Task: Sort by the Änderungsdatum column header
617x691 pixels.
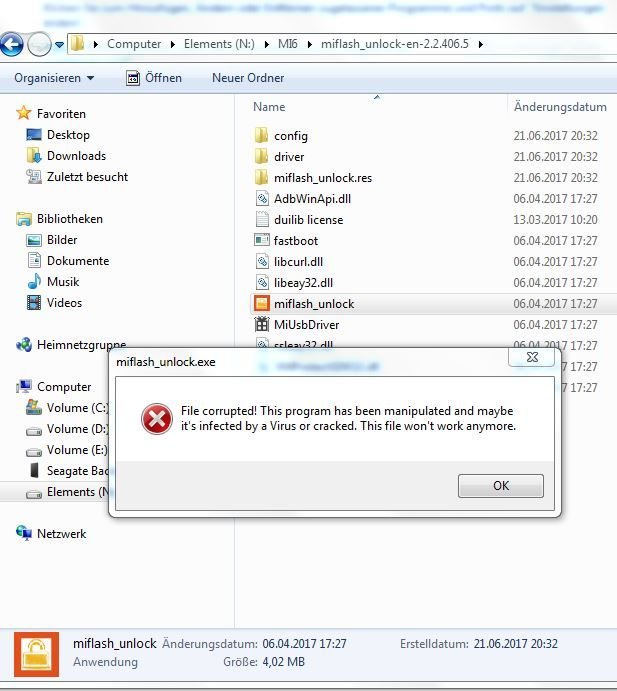Action: tap(560, 107)
